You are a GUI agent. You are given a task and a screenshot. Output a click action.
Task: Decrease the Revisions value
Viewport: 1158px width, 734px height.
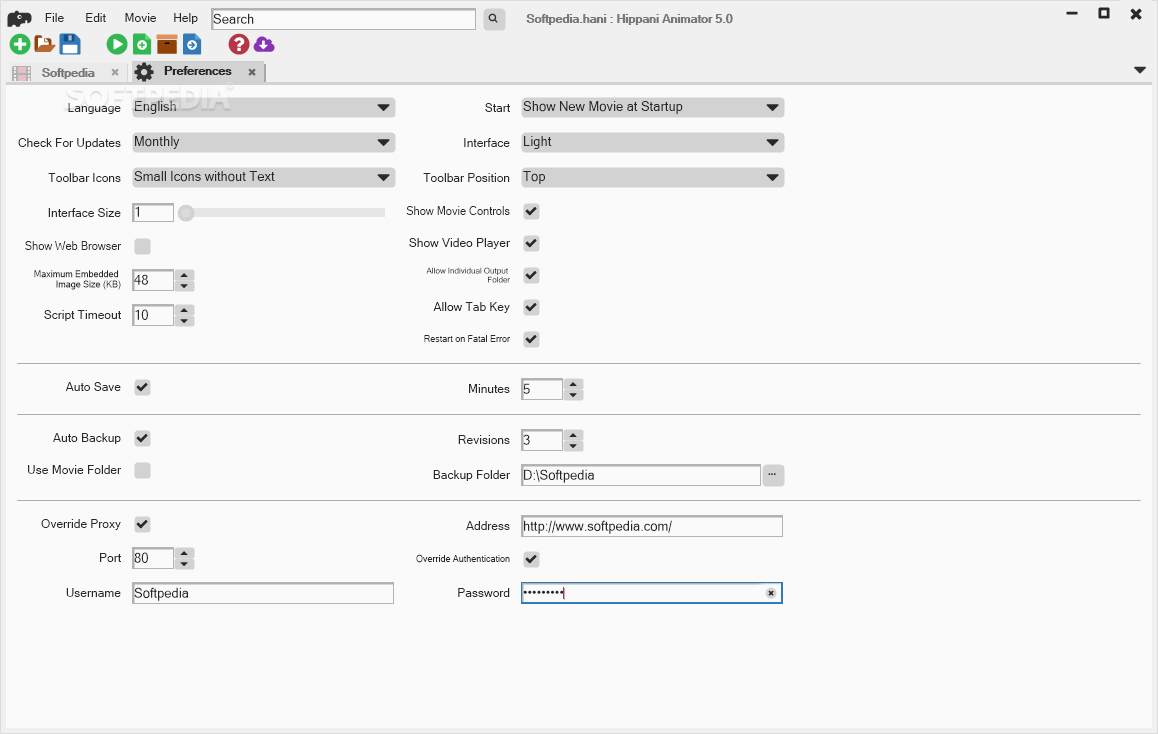click(574, 446)
